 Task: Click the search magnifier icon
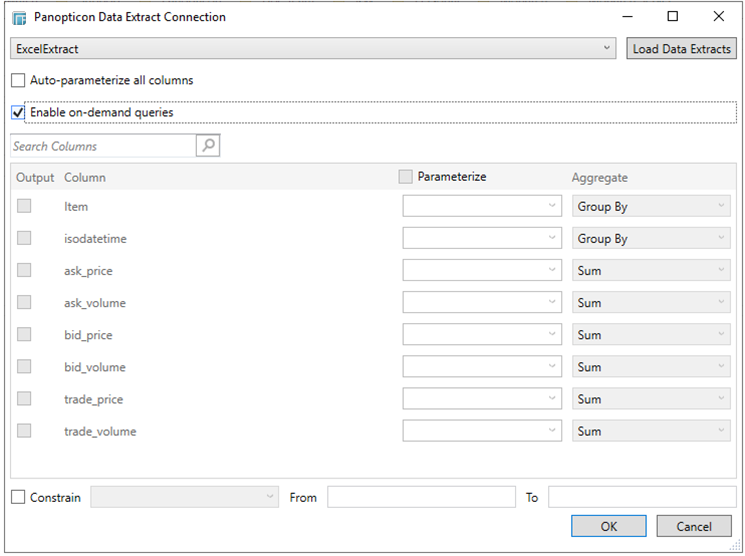[208, 146]
